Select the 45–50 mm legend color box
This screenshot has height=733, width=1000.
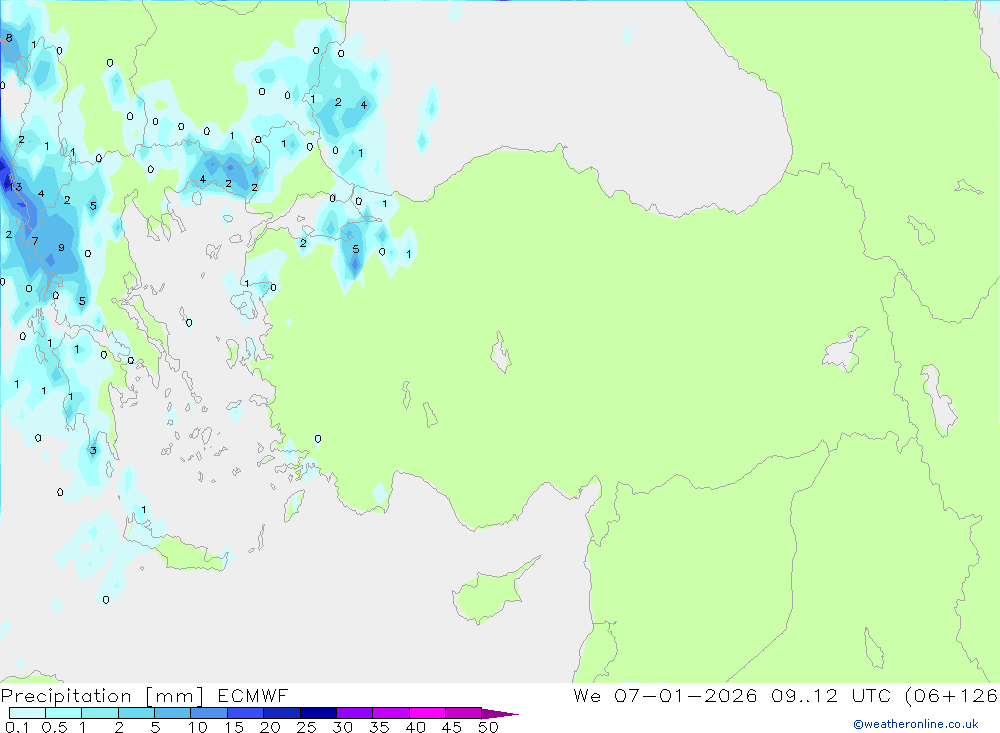pyautogui.click(x=464, y=713)
